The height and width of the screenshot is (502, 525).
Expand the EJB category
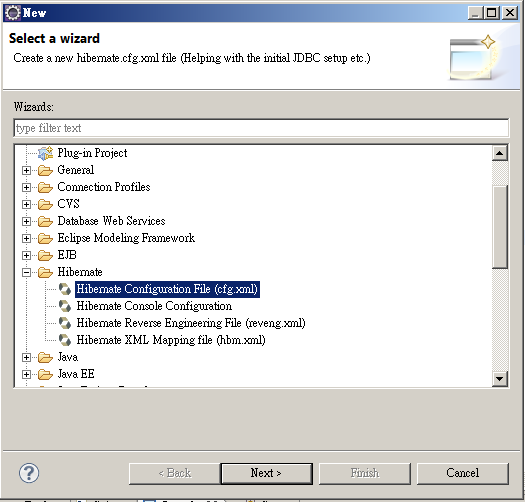point(26,256)
